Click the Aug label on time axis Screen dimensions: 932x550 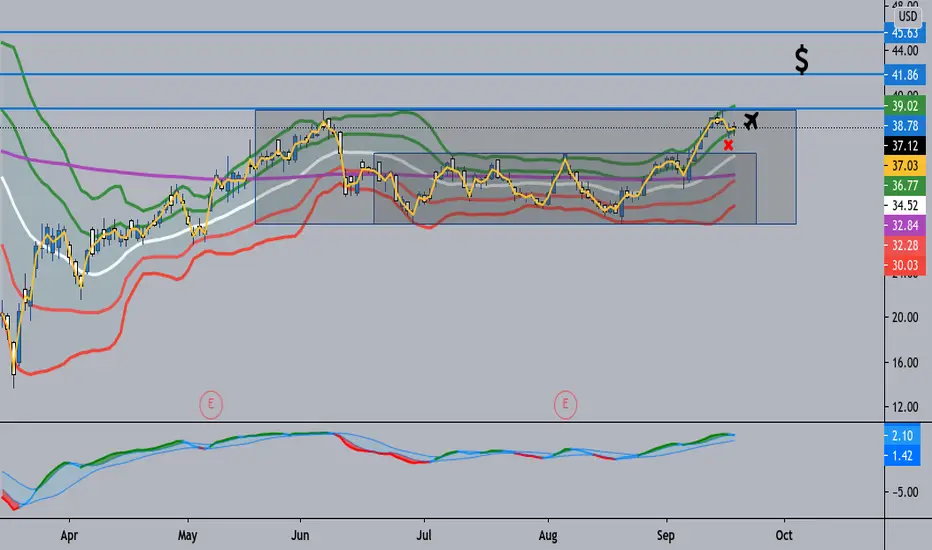tap(548, 535)
